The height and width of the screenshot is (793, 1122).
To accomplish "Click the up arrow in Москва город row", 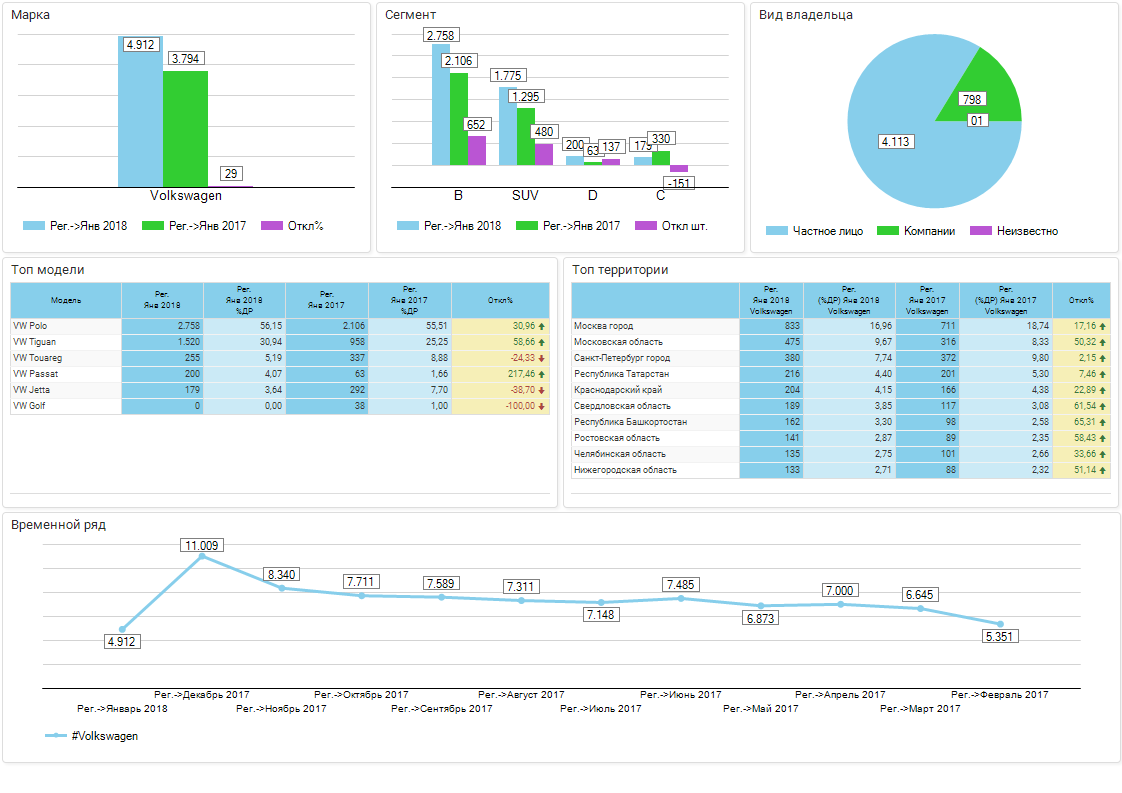I will pos(1103,326).
